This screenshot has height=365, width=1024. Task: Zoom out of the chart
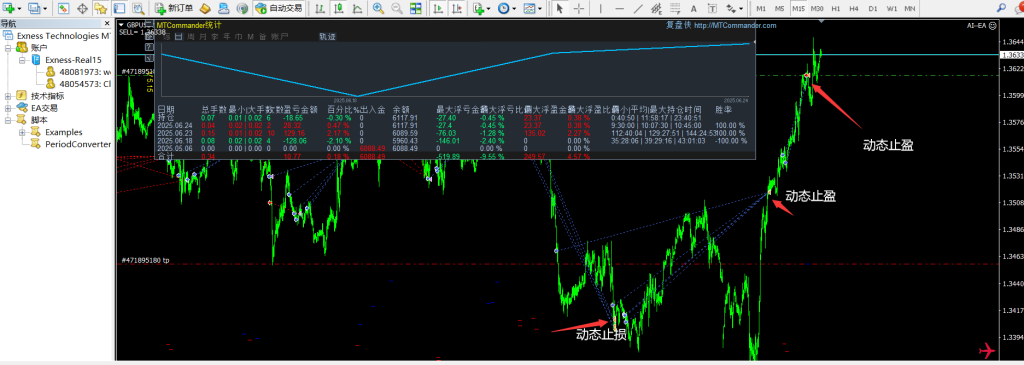click(x=396, y=8)
